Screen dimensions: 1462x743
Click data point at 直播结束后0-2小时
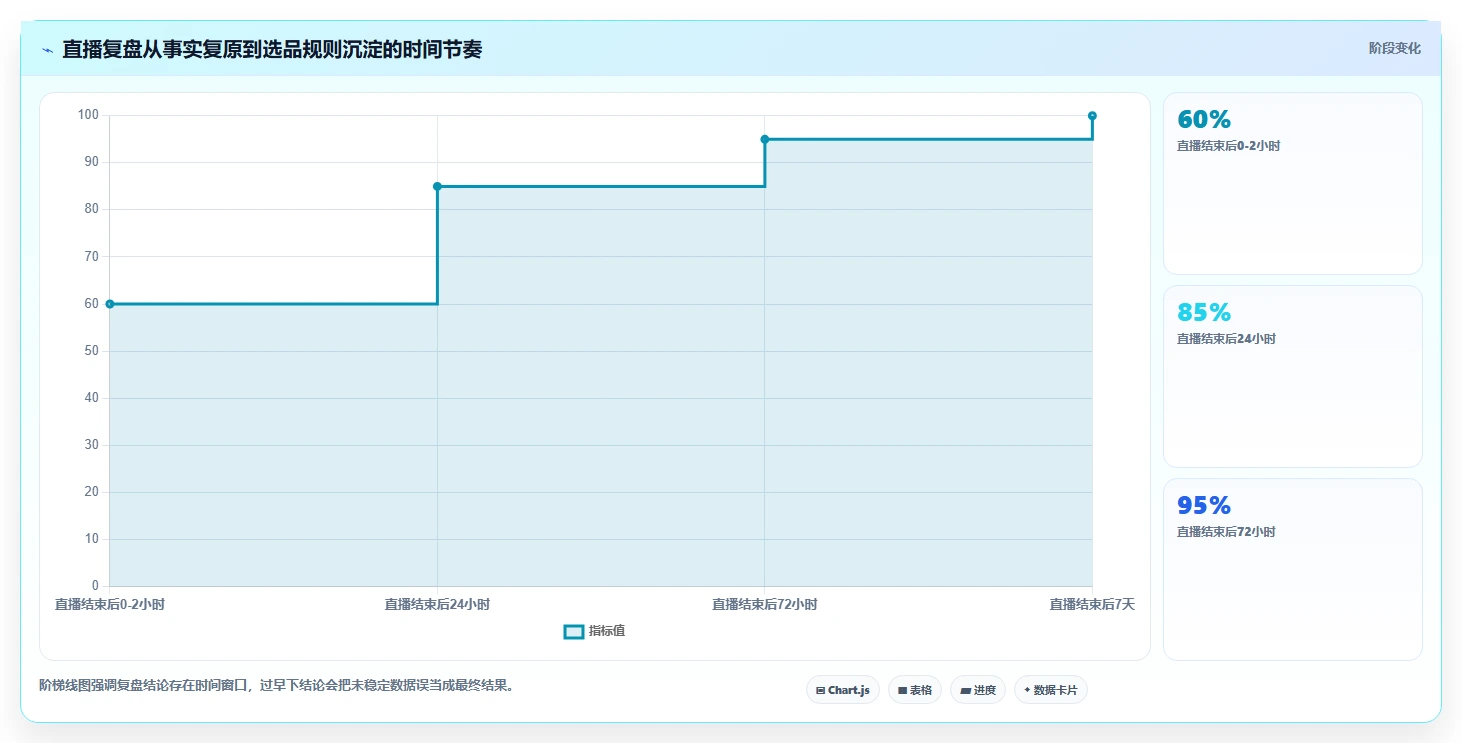point(110,304)
